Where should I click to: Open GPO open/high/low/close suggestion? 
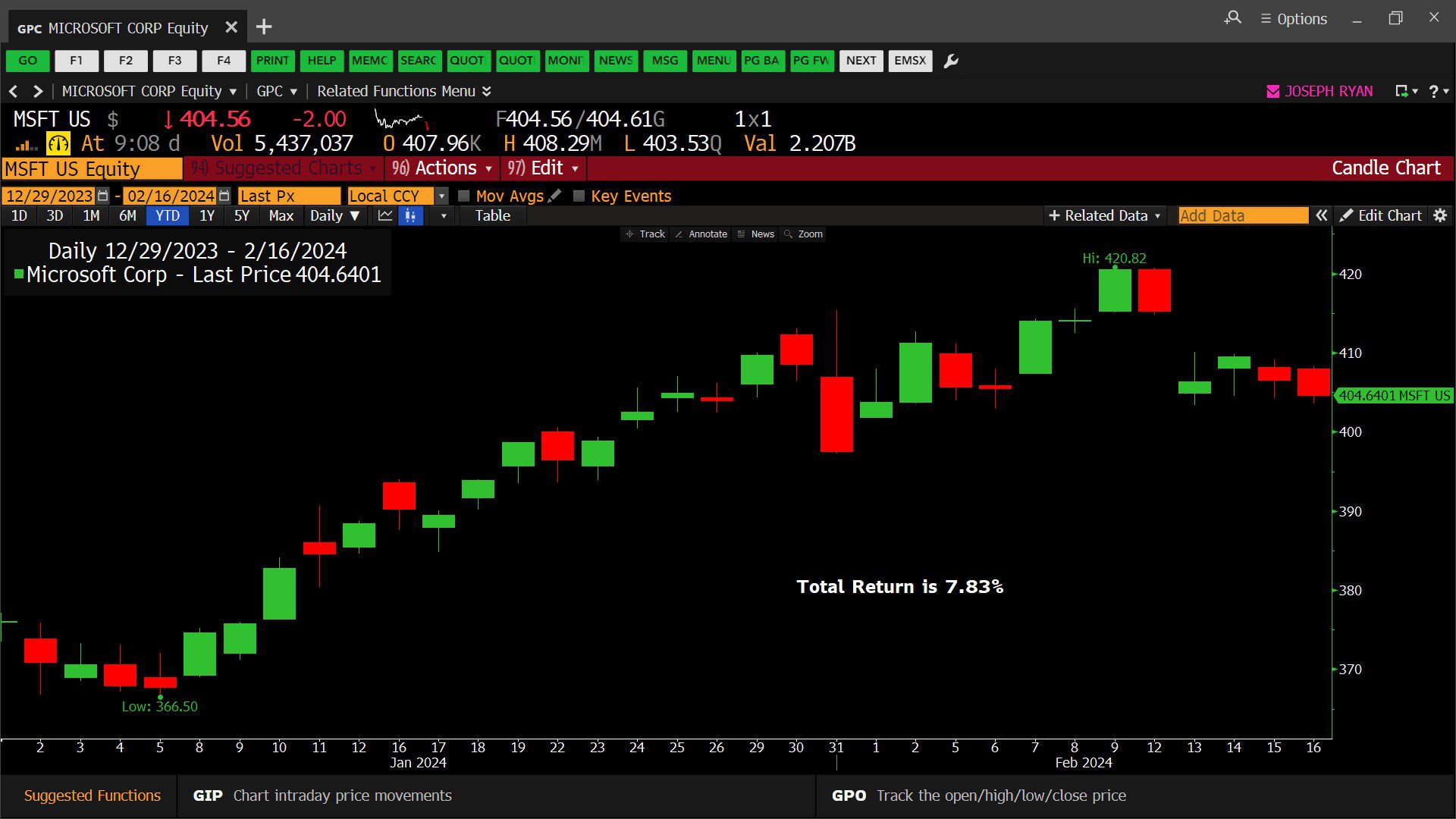(x=1135, y=795)
